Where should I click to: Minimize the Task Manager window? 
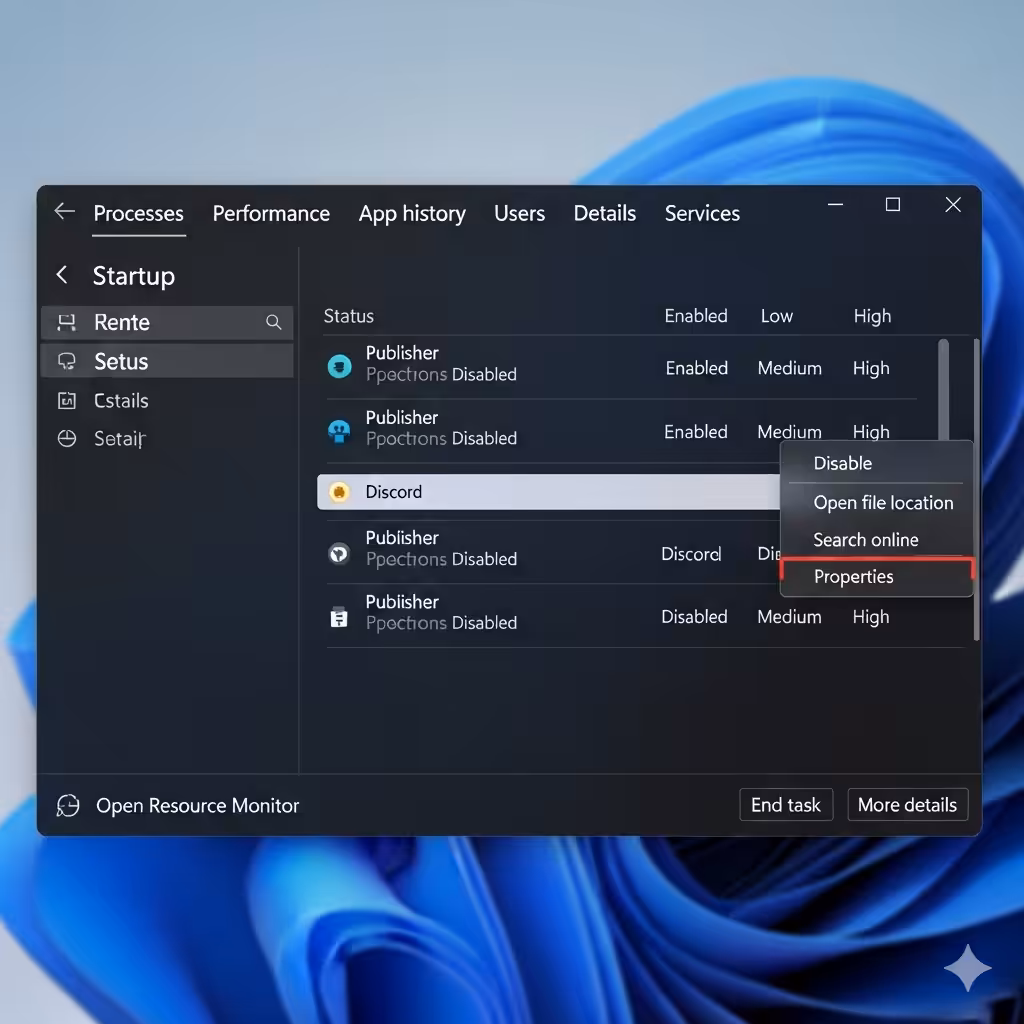point(835,205)
